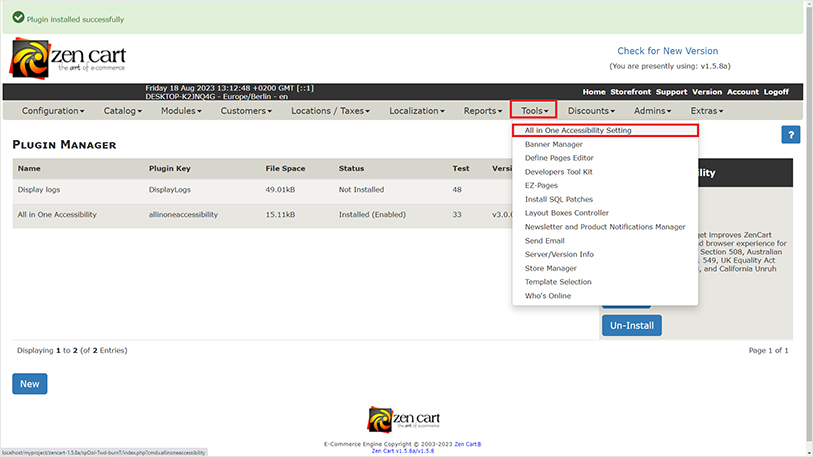This screenshot has width=813, height=457.
Task: Click the Zen Cart logo in header
Action: click(x=68, y=59)
